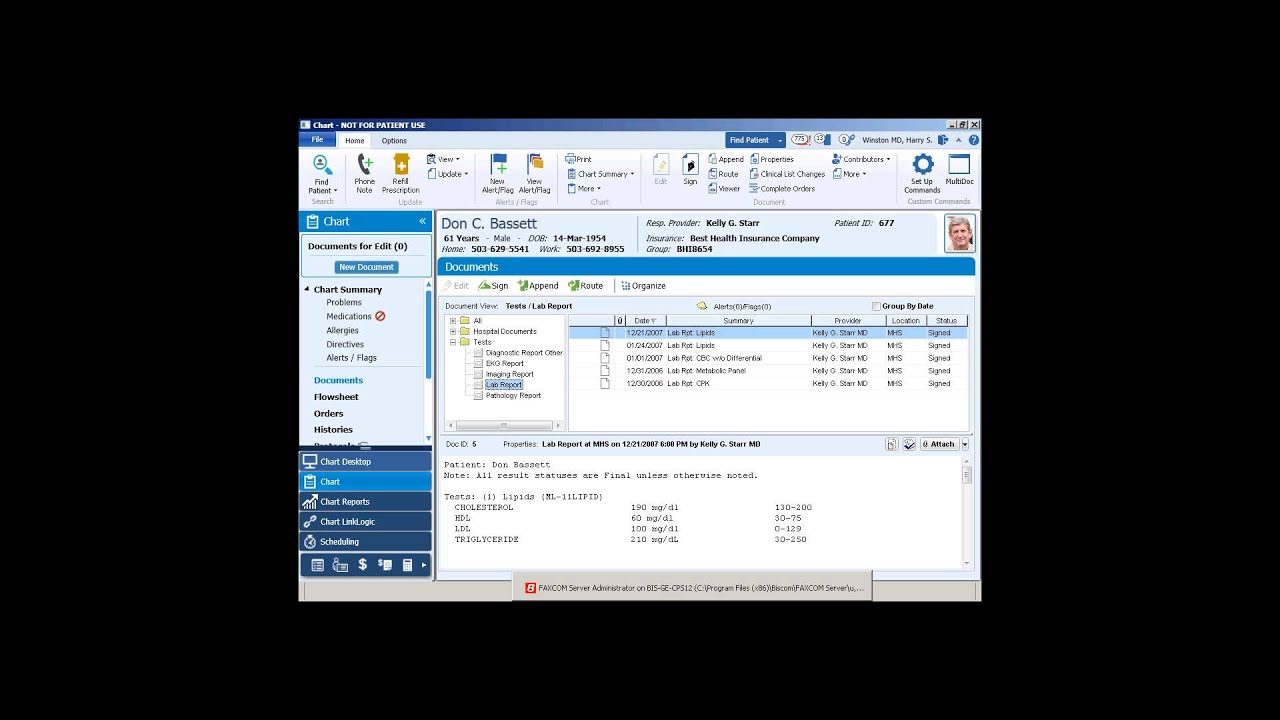Click the Phone Note ribbon icon
This screenshot has width=1280, height=720.
[x=364, y=173]
